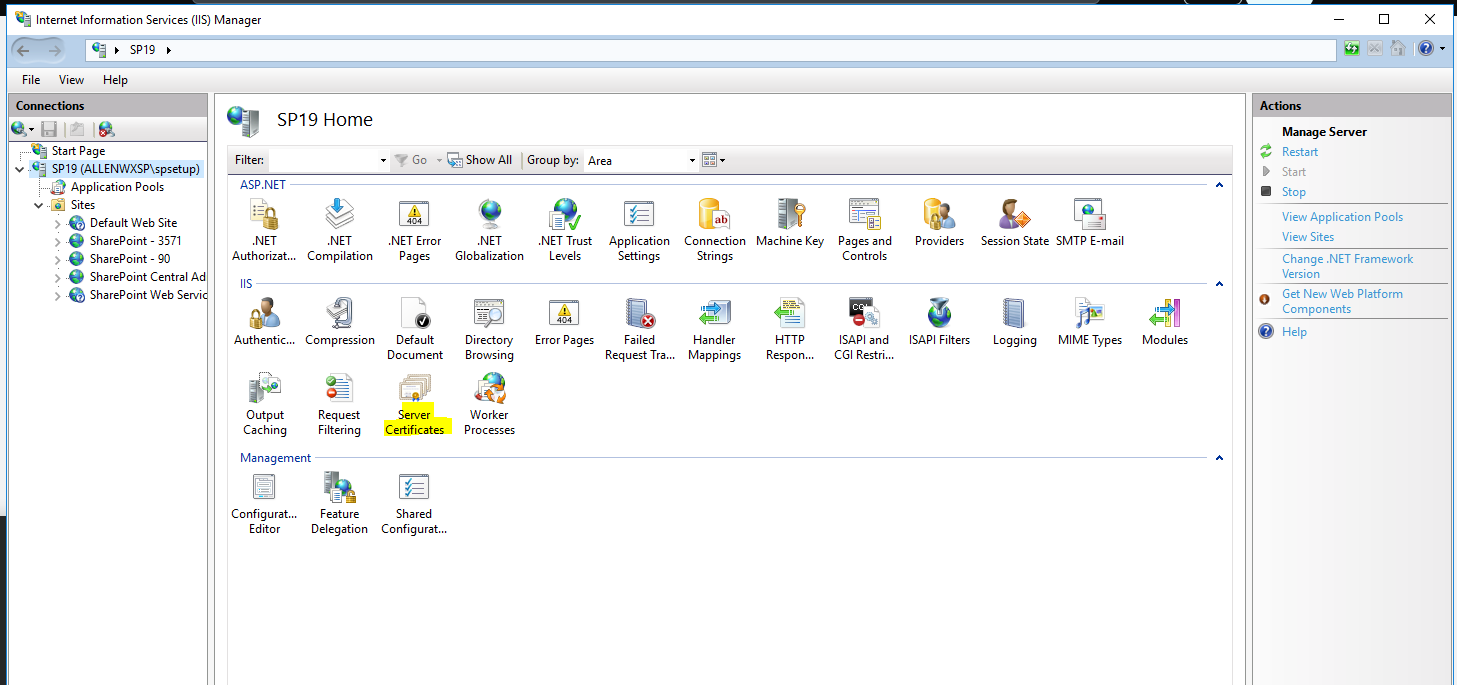
Task: Open the Logging feature
Action: pos(1015,322)
